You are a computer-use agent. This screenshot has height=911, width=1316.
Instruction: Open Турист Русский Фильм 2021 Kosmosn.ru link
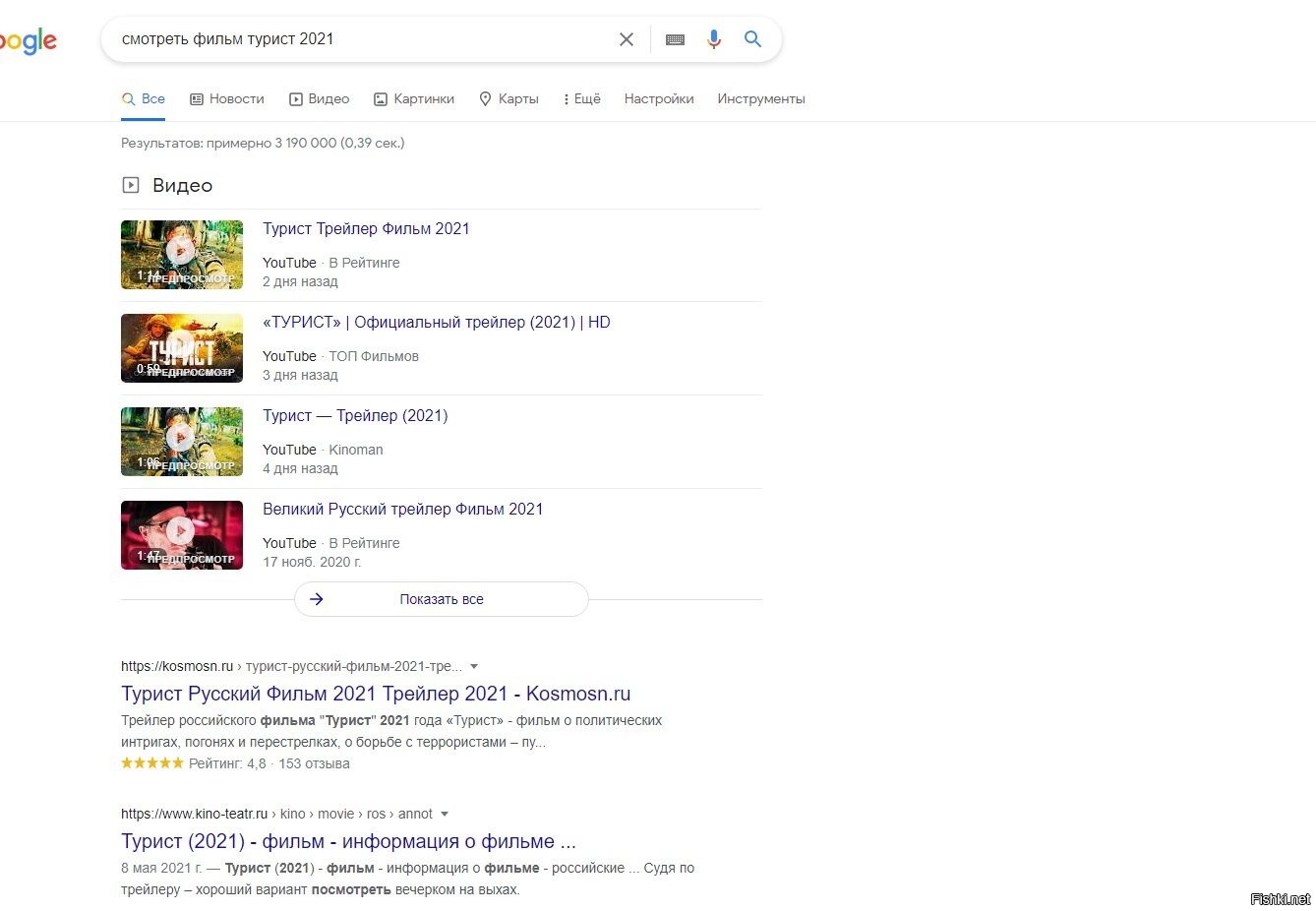click(376, 694)
